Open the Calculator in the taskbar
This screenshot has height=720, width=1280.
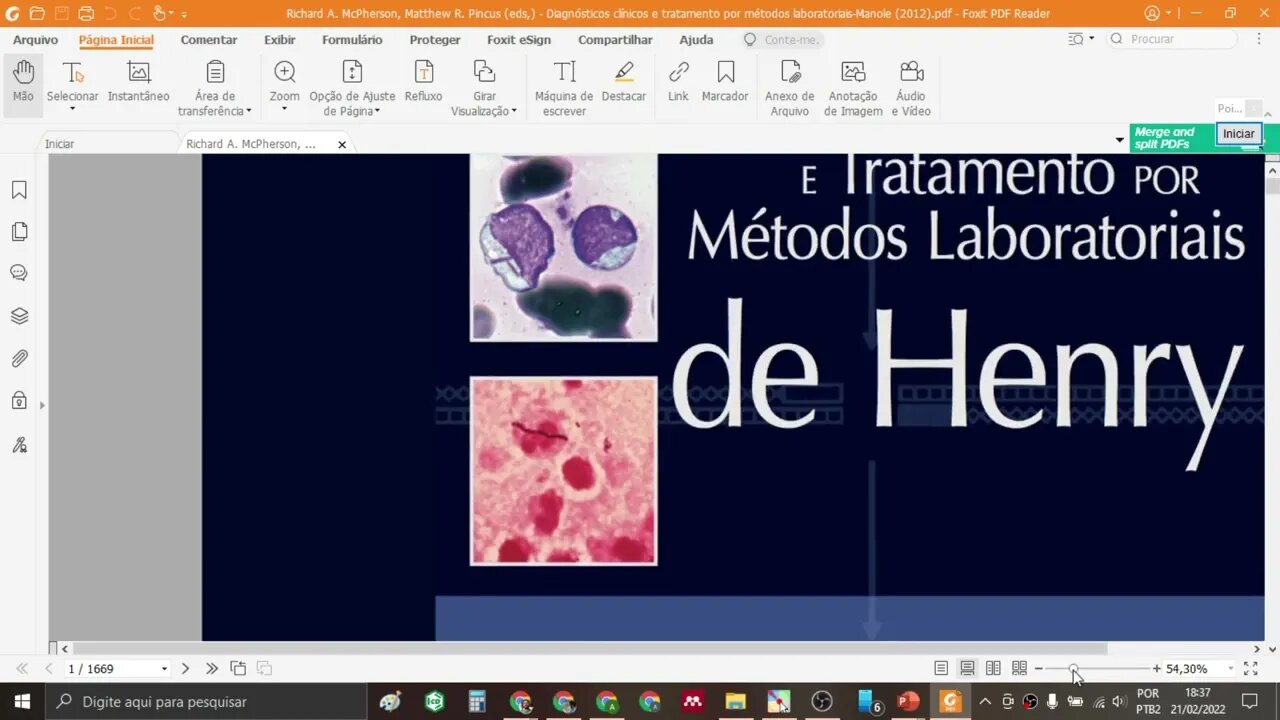click(477, 701)
